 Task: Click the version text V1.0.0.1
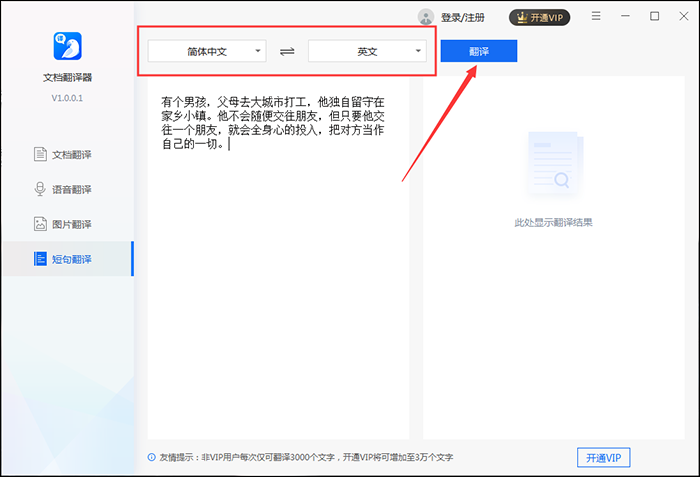click(x=67, y=98)
